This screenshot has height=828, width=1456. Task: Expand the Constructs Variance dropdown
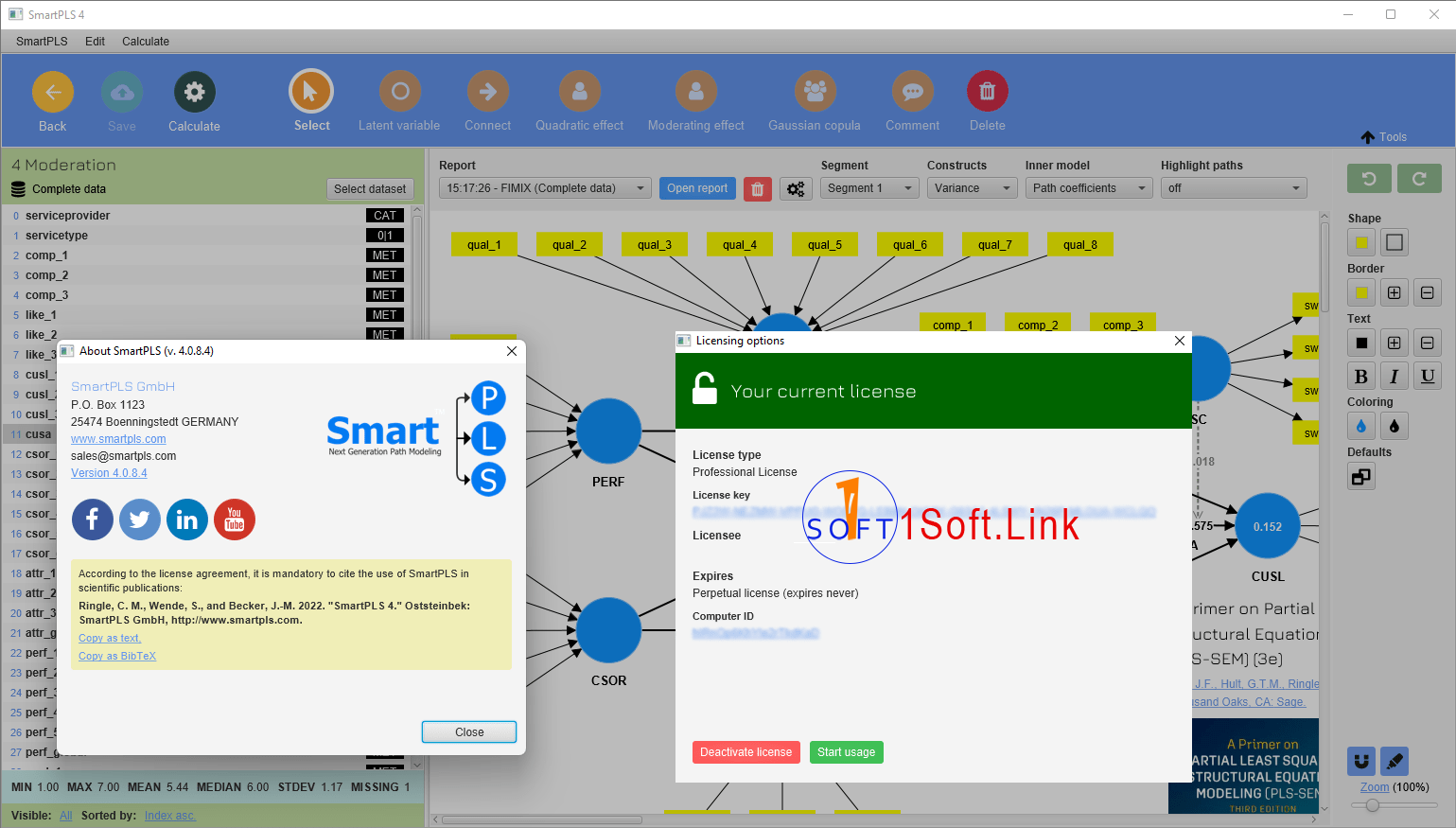coord(973,188)
